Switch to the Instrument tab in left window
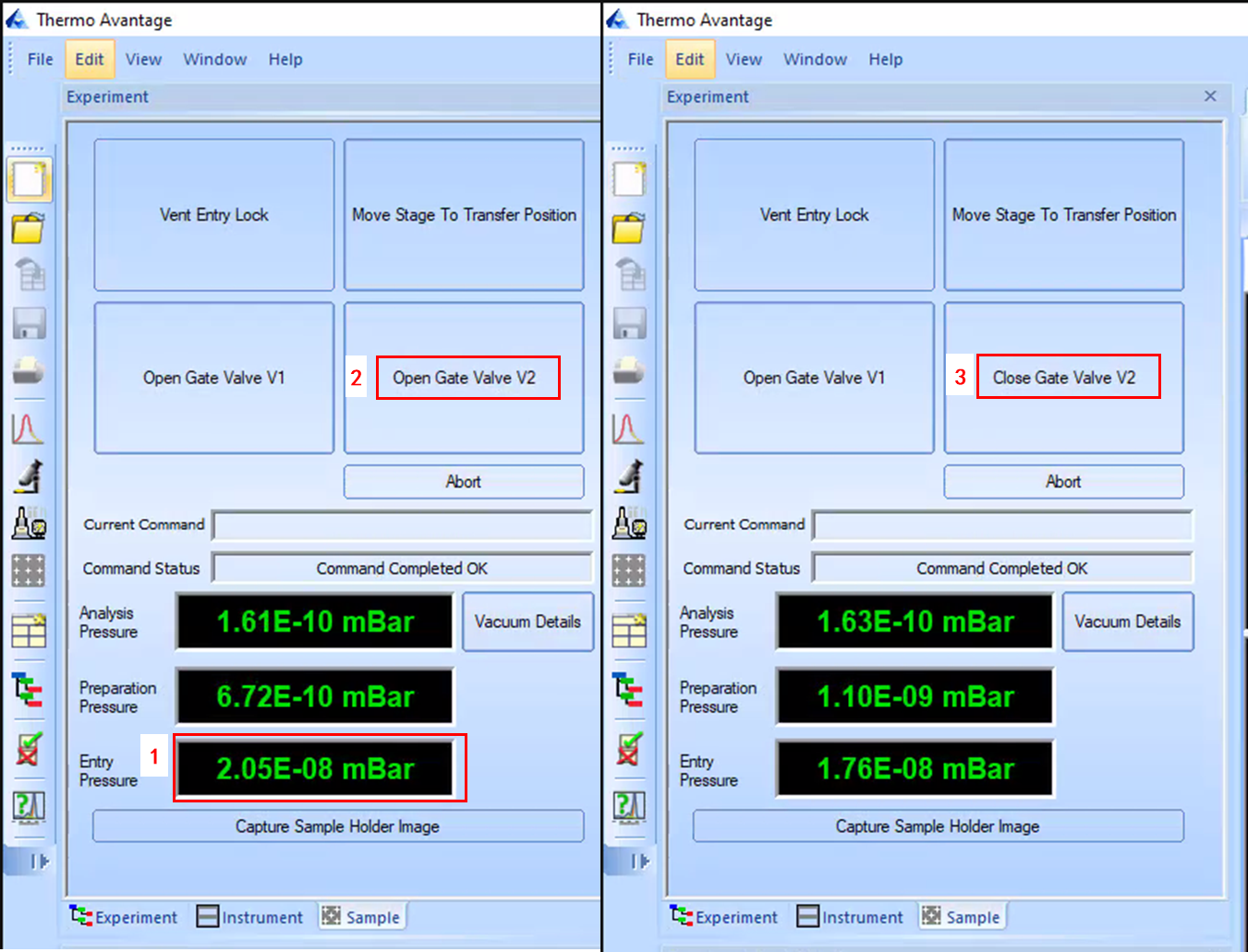Image resolution: width=1248 pixels, height=952 pixels. pyautogui.click(x=250, y=917)
